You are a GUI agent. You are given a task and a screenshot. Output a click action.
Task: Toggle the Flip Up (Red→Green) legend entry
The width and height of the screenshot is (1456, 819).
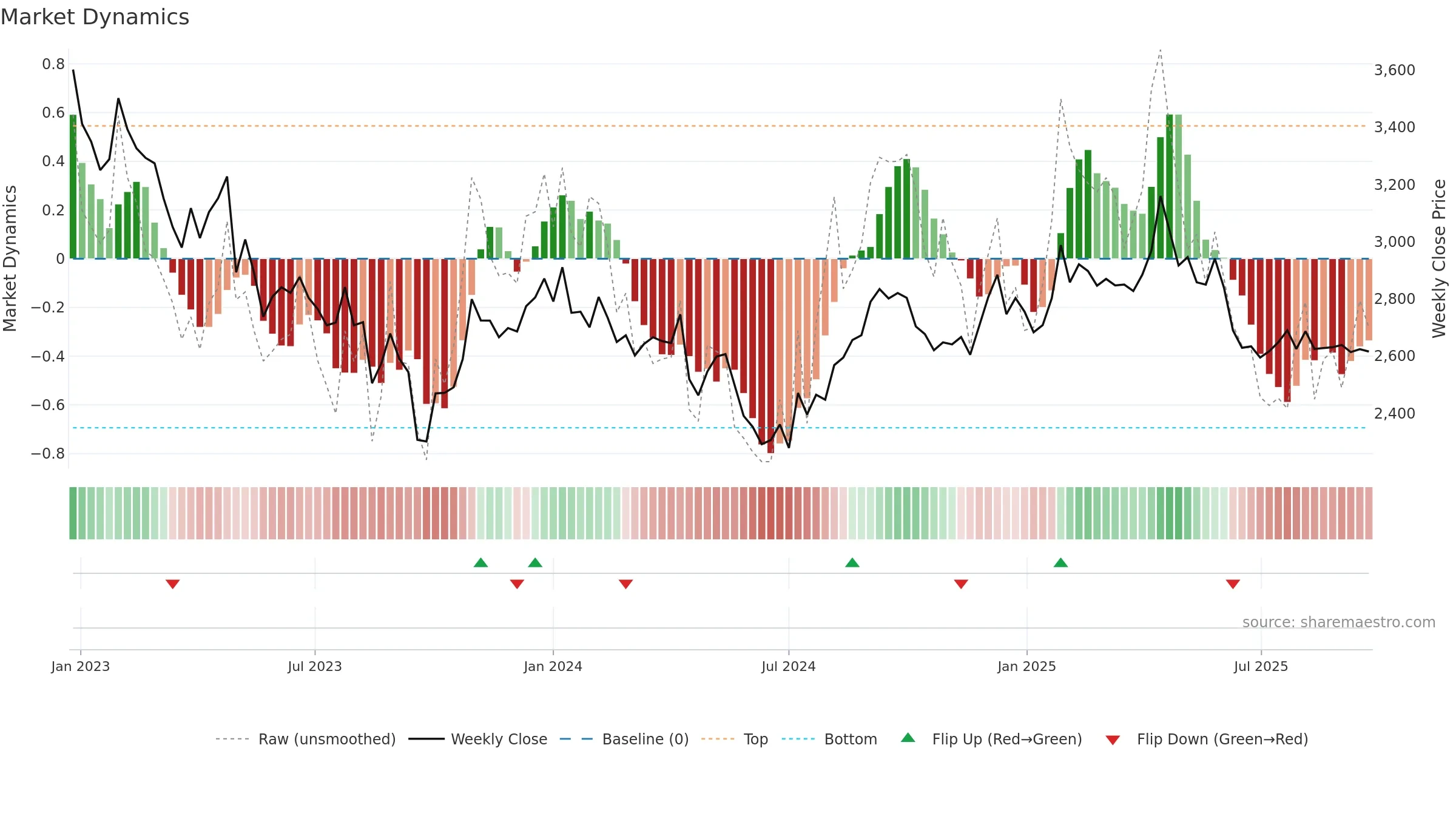point(991,739)
